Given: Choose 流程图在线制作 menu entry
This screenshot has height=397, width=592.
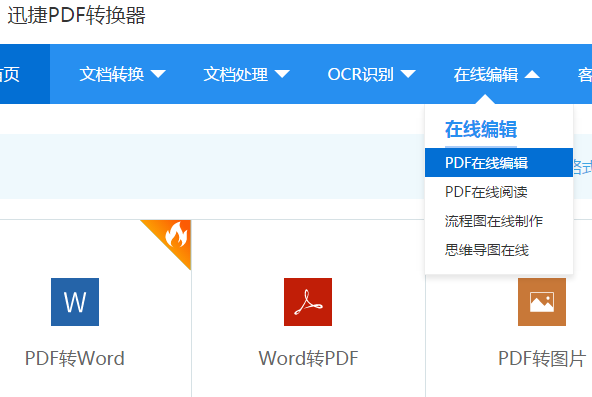Looking at the screenshot, I should coord(499,221).
